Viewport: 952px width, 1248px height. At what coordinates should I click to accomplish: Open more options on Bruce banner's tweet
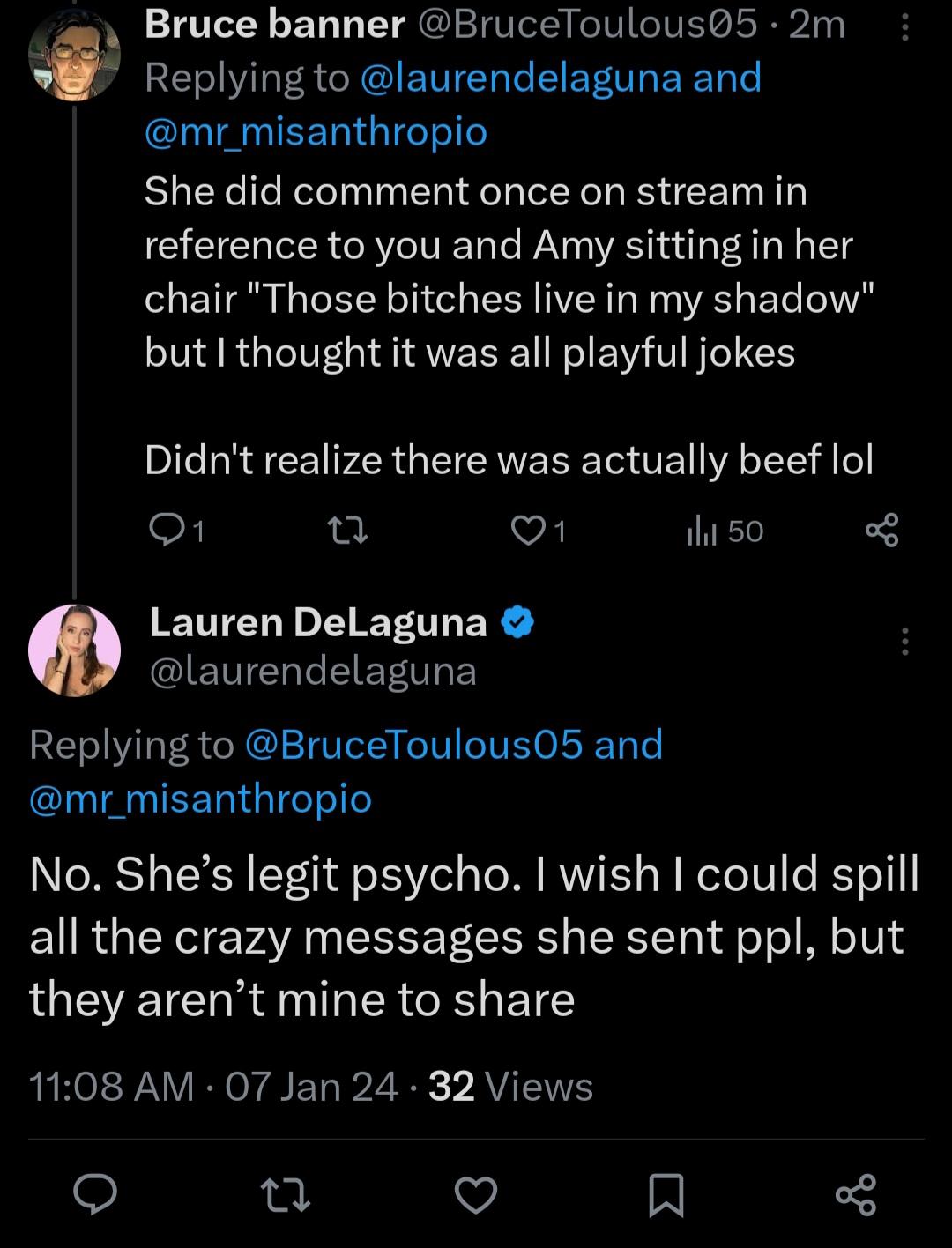904,32
